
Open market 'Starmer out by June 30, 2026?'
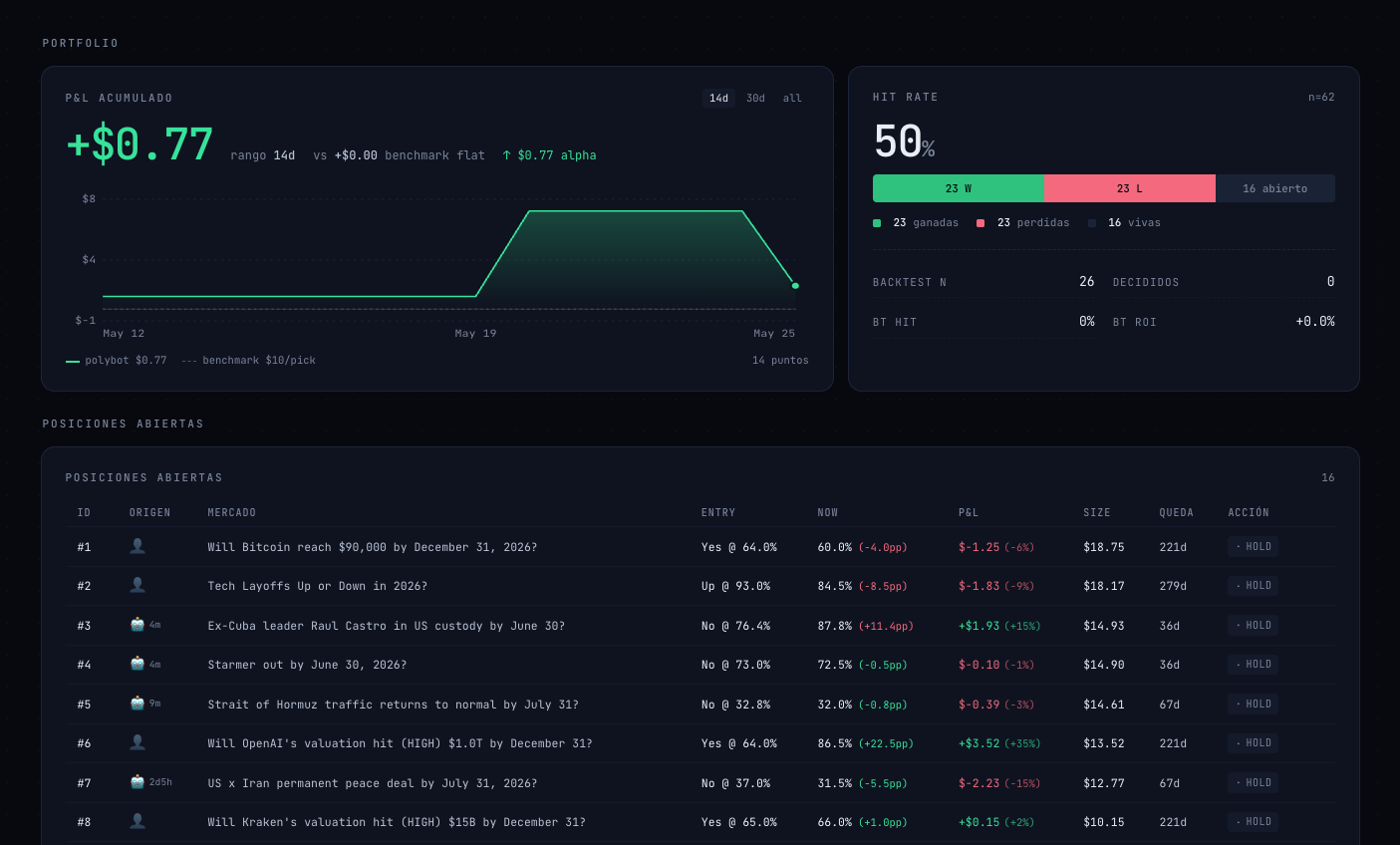click(x=307, y=665)
